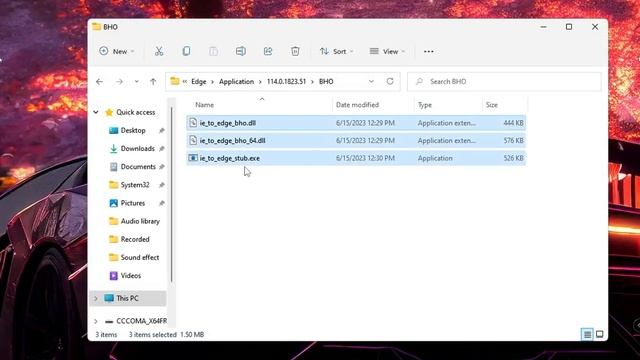The image size is (640, 360).
Task: Collapse the Quick access tree
Action: (96, 112)
